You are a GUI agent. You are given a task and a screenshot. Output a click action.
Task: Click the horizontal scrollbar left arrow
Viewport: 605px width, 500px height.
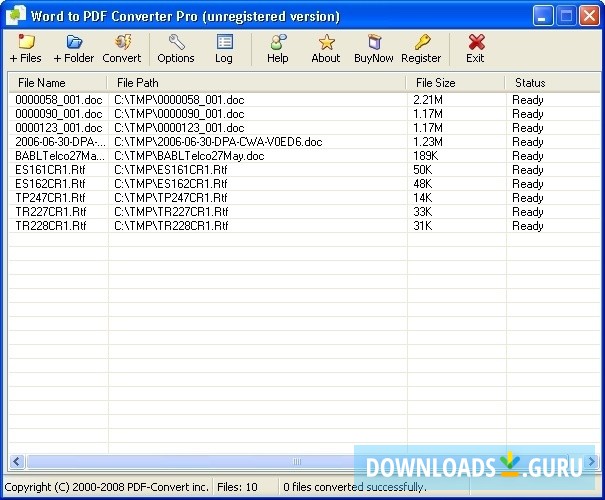click(x=16, y=461)
